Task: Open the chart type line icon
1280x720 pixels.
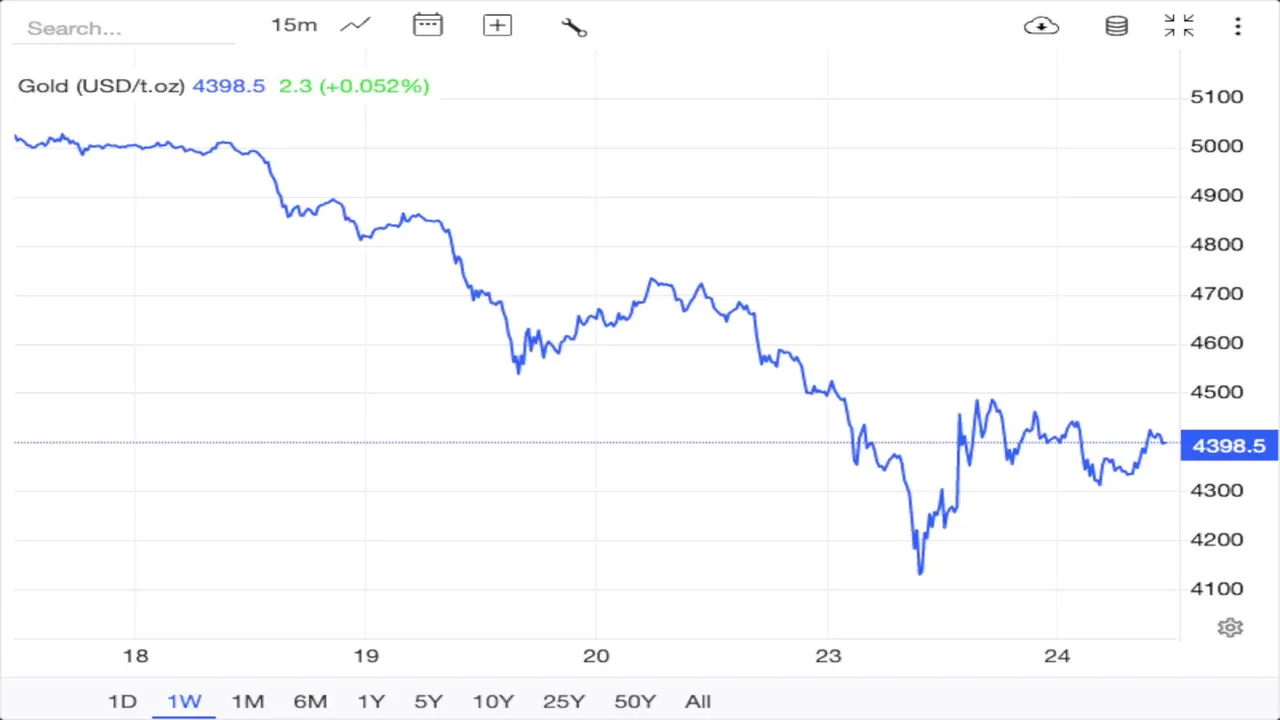Action: [355, 26]
